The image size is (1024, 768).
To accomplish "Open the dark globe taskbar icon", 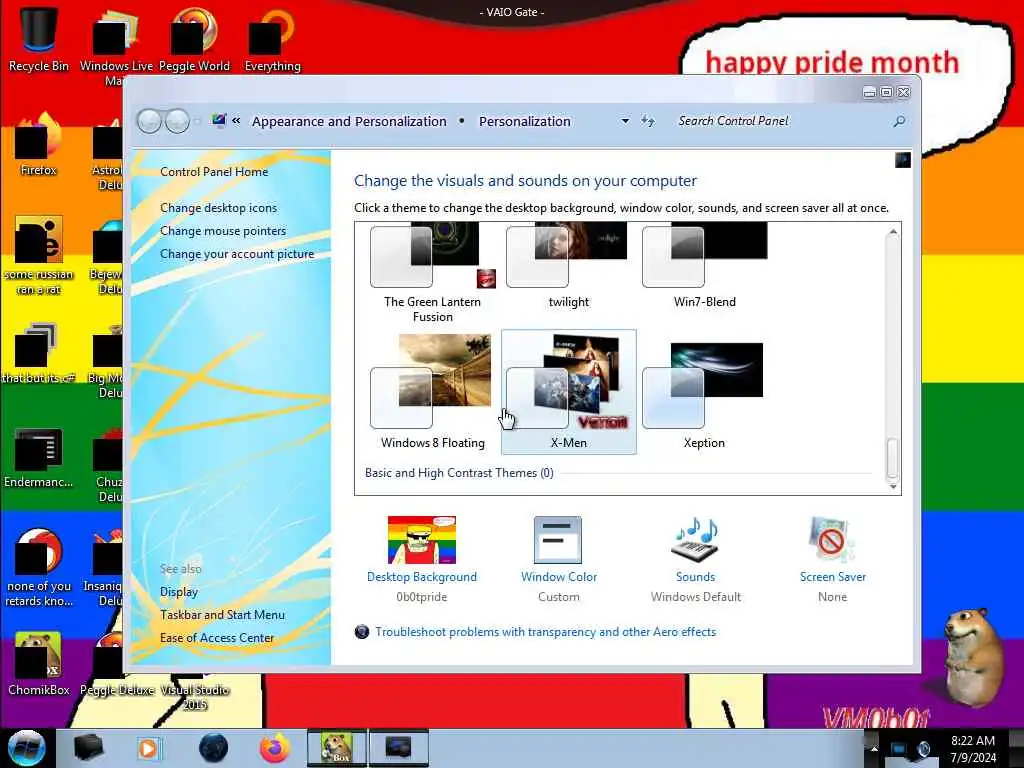I will click(214, 748).
